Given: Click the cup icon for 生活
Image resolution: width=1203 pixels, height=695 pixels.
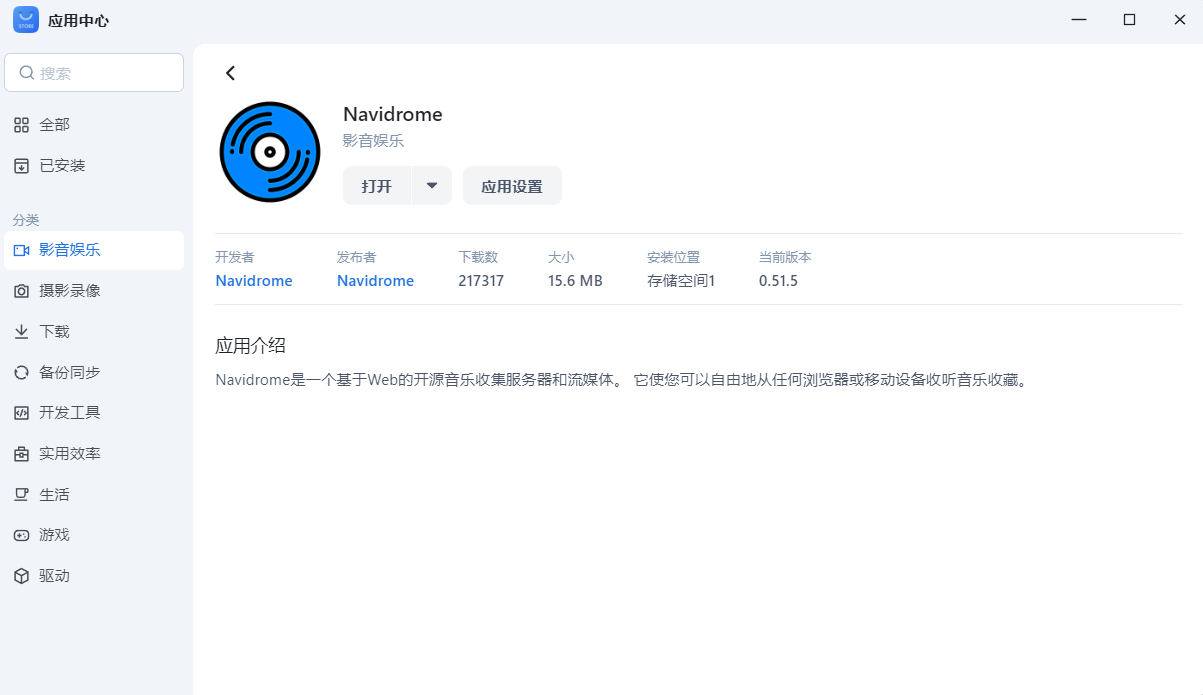Looking at the screenshot, I should point(21,495).
